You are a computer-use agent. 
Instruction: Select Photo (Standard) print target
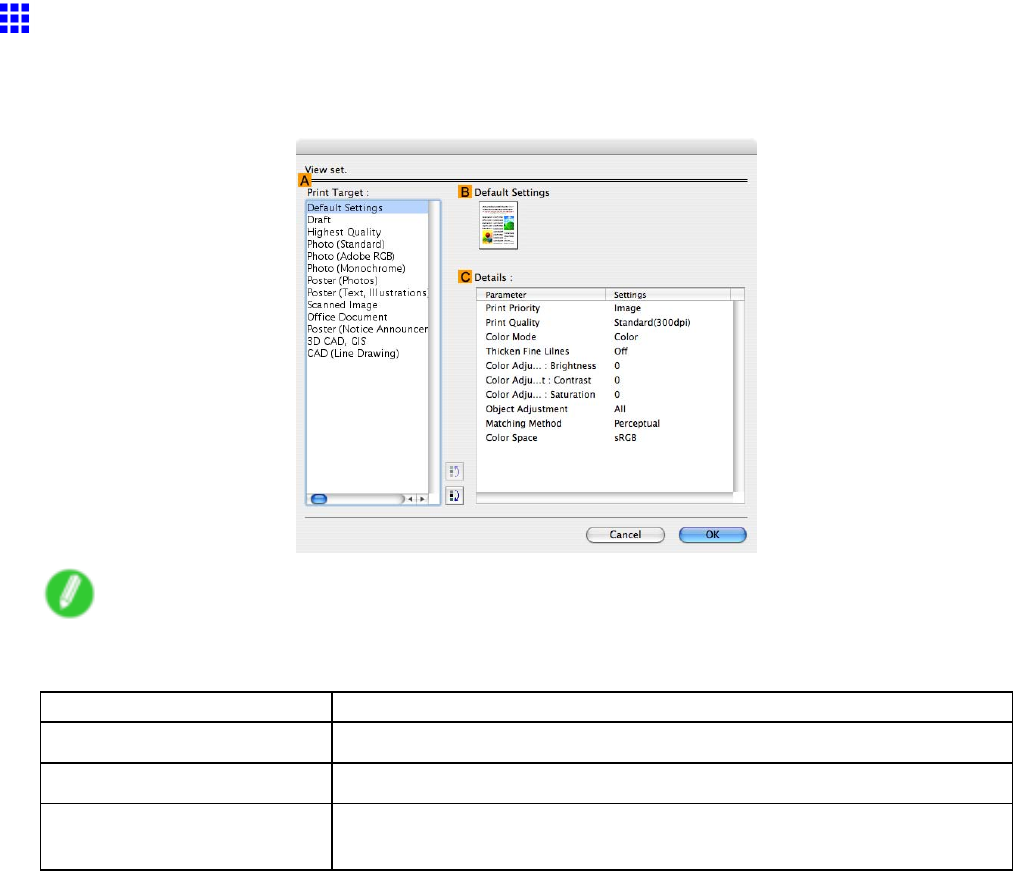[x=367, y=244]
